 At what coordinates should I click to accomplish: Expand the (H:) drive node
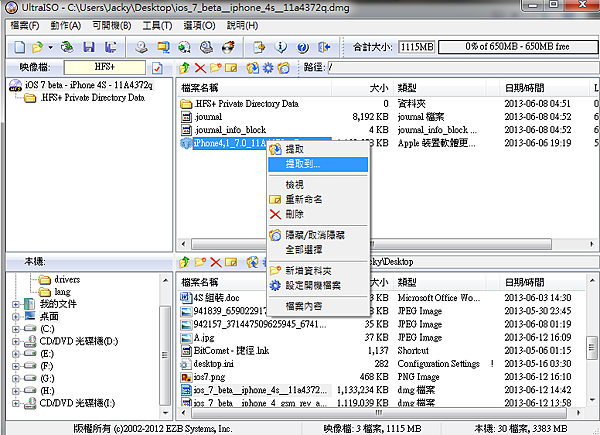tap(16, 391)
